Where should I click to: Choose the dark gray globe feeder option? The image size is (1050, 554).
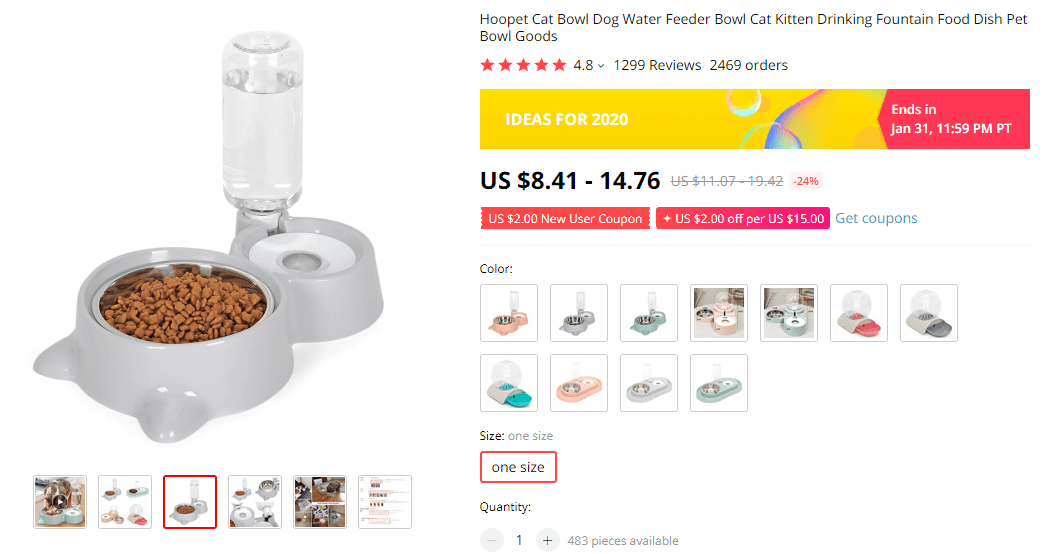coord(929,313)
